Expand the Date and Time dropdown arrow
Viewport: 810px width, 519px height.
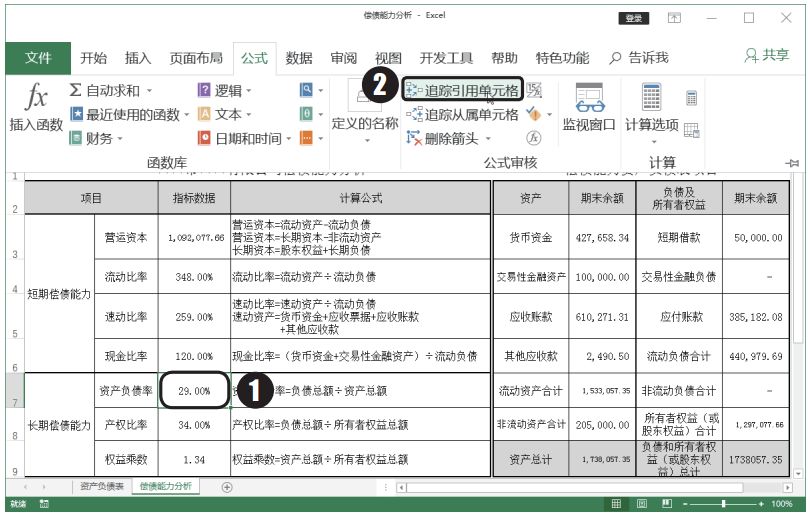point(288,138)
